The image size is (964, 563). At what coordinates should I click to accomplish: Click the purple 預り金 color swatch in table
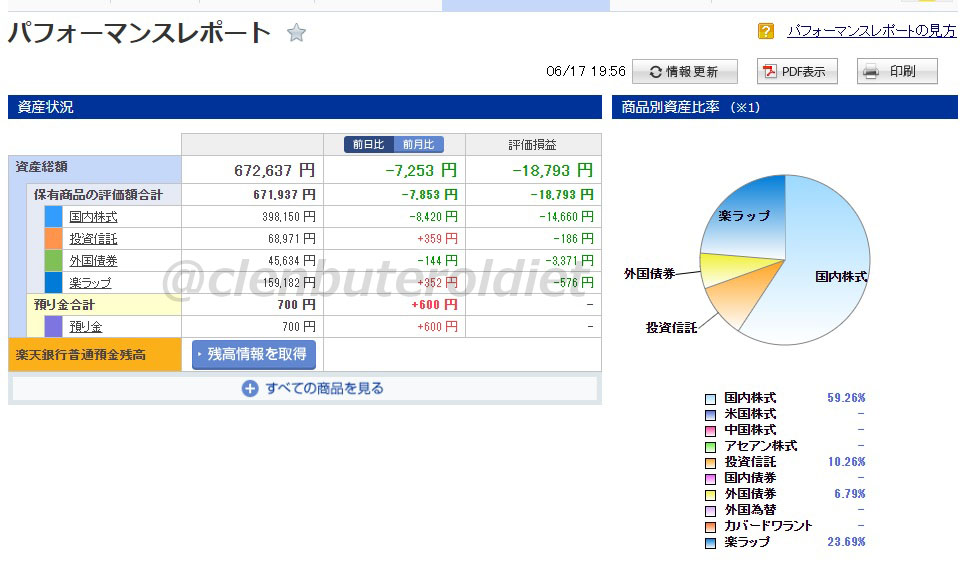[x=53, y=326]
